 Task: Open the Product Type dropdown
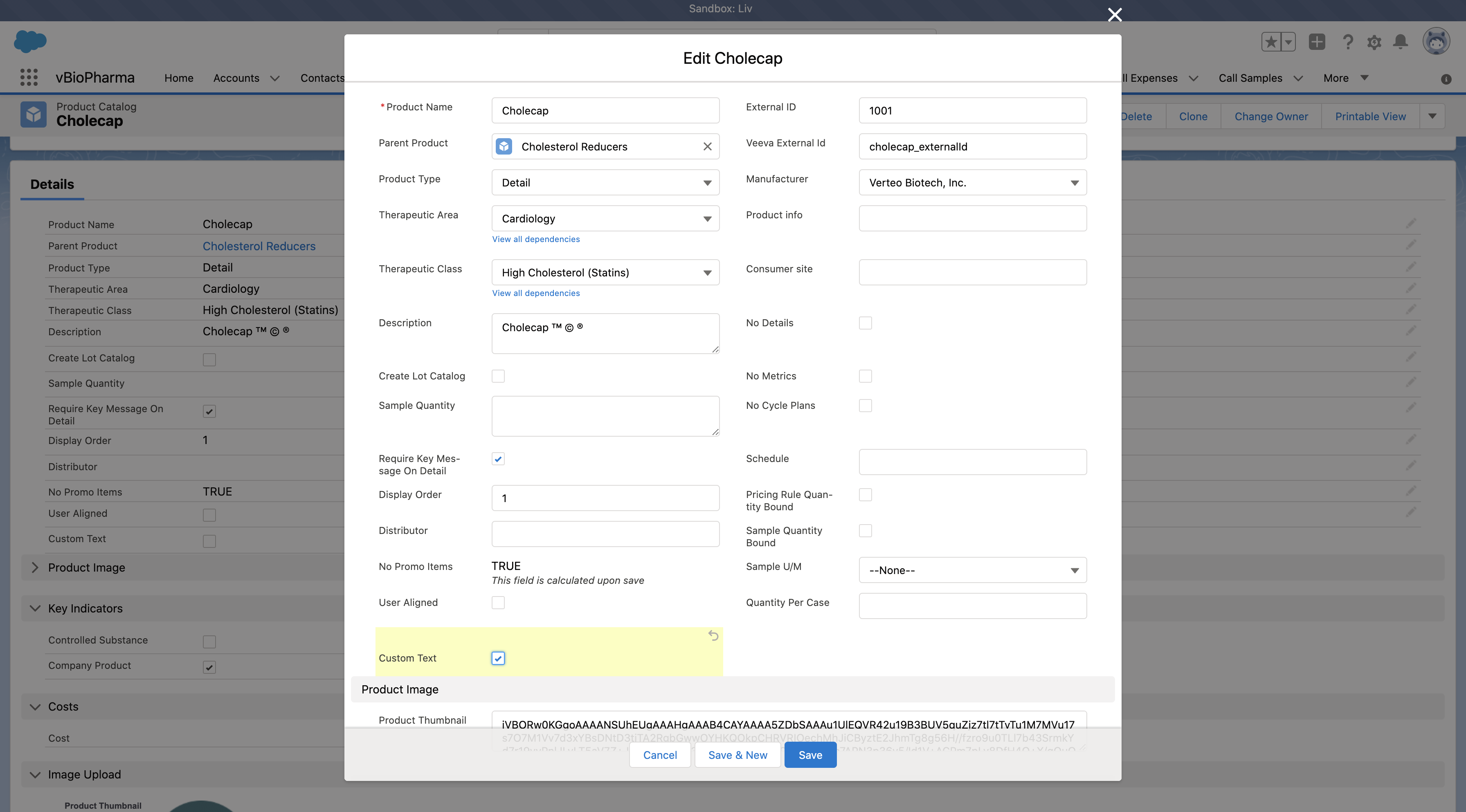click(605, 183)
